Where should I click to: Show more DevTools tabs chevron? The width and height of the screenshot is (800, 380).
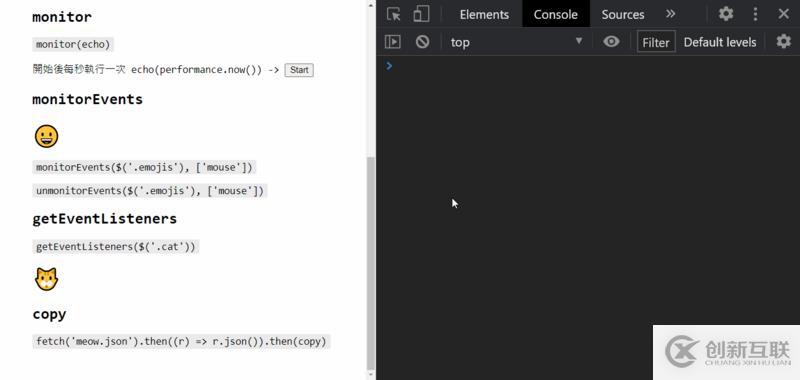670,14
